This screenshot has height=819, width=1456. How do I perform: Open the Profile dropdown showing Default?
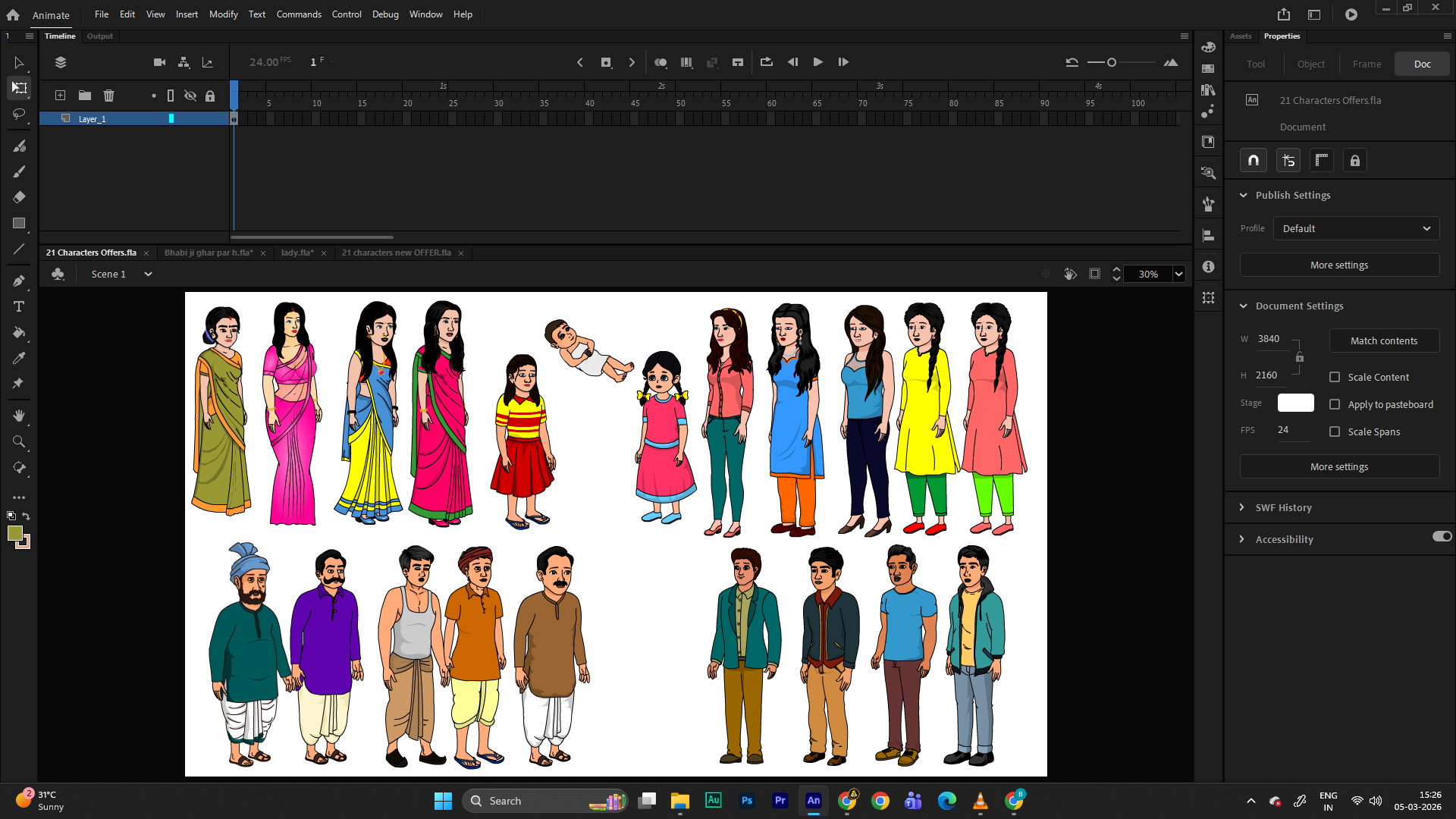[1355, 228]
